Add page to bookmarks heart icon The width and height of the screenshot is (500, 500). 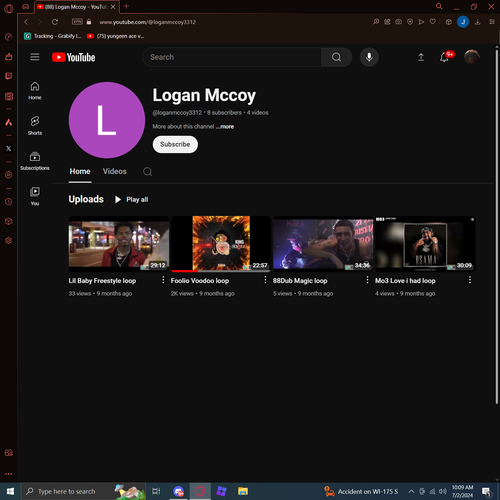click(432, 22)
